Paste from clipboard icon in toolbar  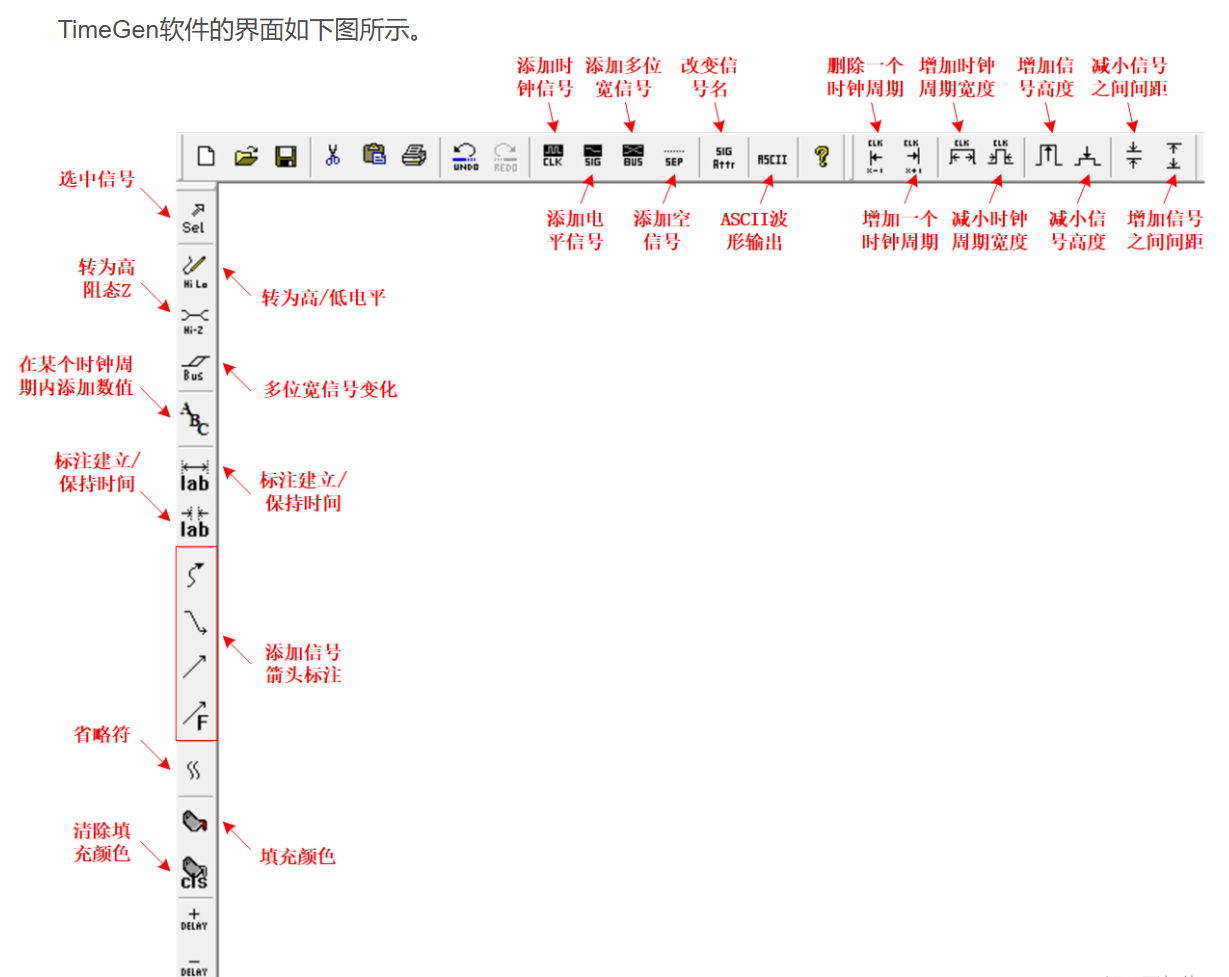point(374,156)
